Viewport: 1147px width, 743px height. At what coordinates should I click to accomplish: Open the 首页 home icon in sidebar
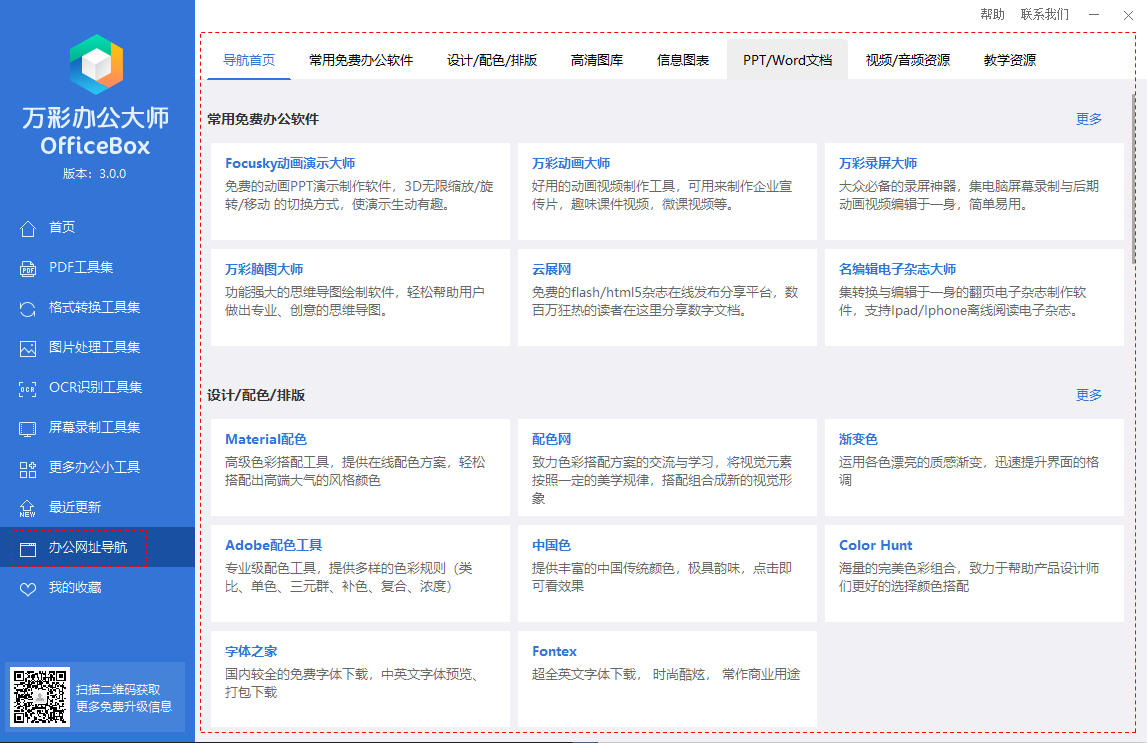coord(28,228)
